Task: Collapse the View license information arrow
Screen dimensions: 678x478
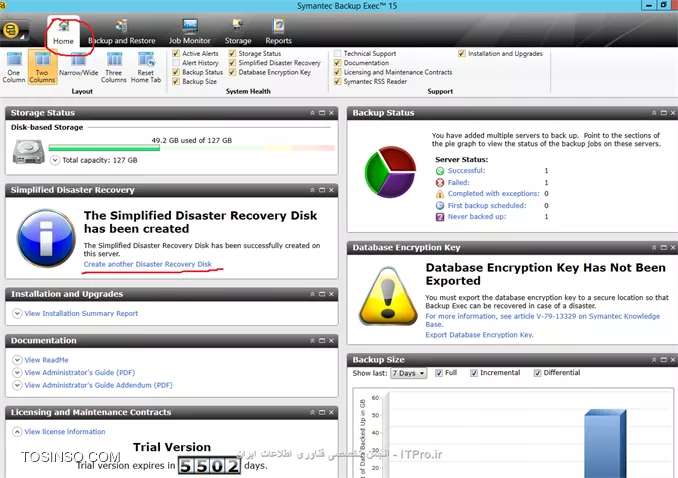Action: tap(17, 432)
